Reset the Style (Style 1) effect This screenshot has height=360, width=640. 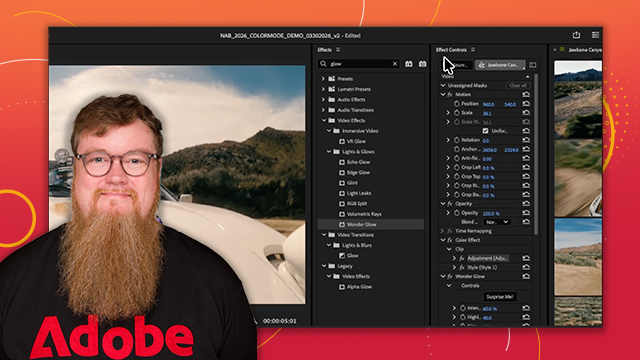[x=526, y=267]
